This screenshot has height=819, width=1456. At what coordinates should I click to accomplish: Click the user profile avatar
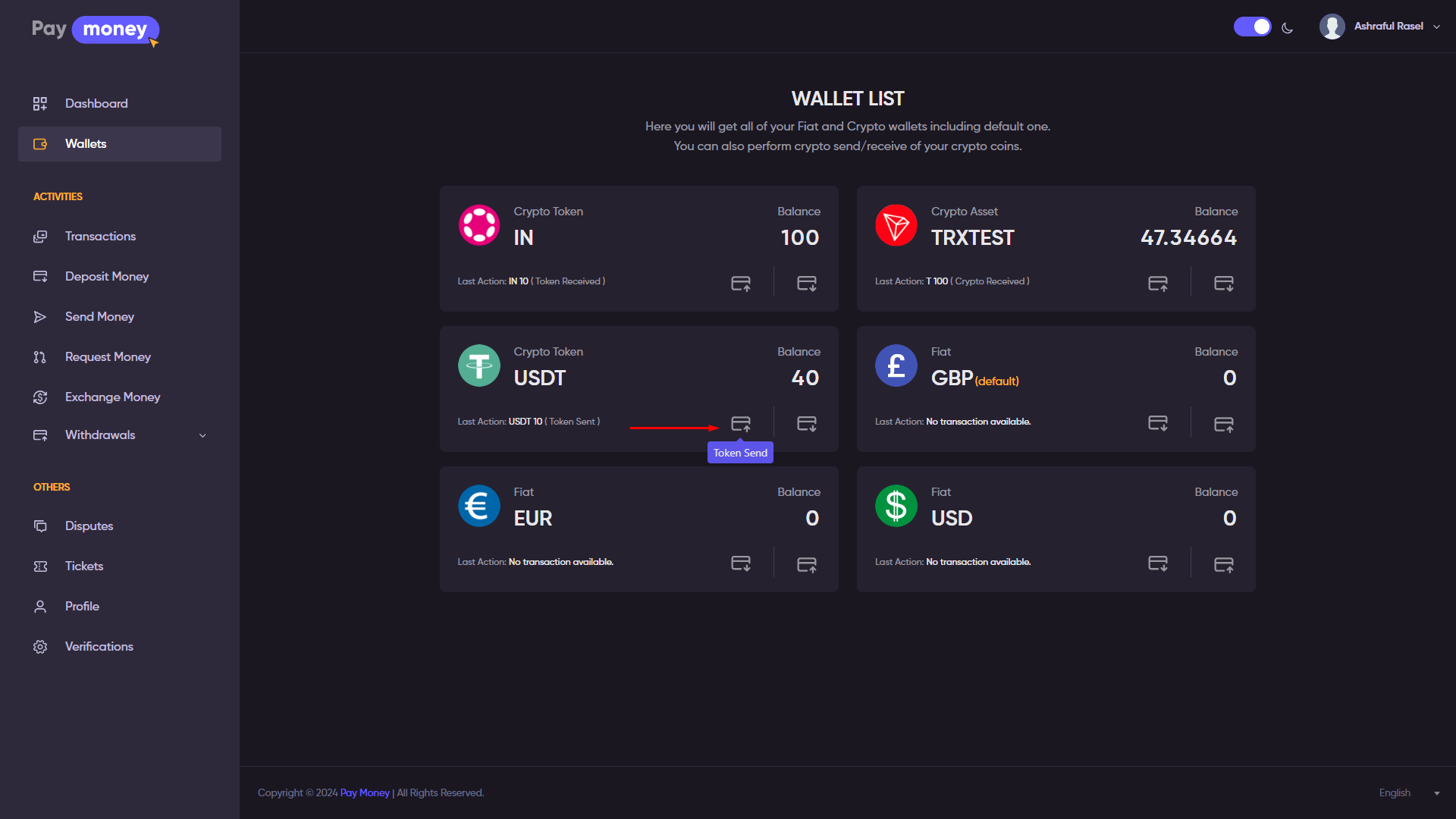1332,27
